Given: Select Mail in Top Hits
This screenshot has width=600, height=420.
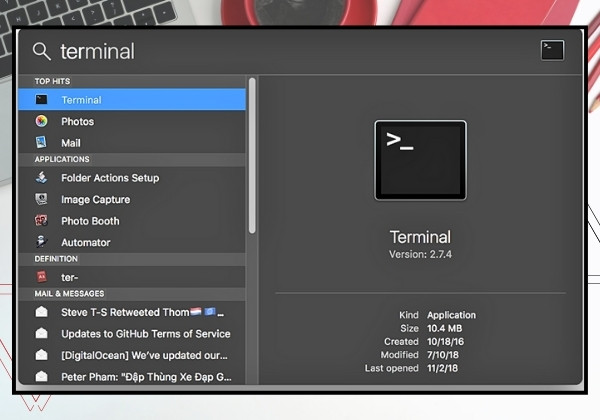Looking at the screenshot, I should coord(132,143).
